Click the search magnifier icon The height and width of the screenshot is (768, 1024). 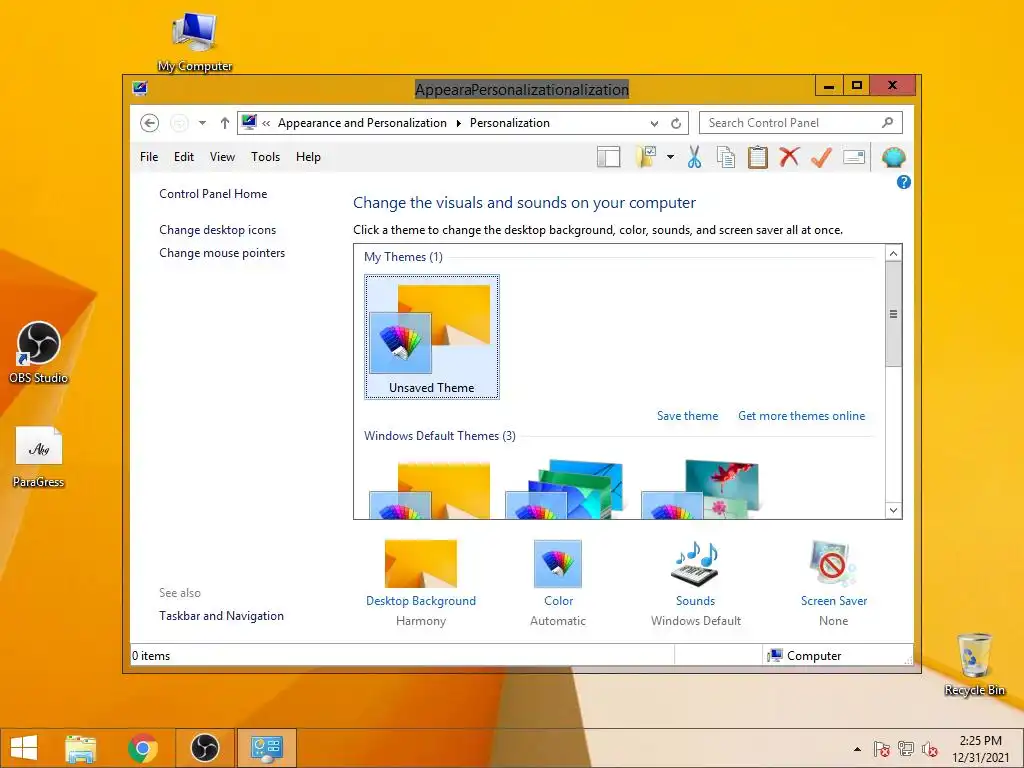pos(887,123)
